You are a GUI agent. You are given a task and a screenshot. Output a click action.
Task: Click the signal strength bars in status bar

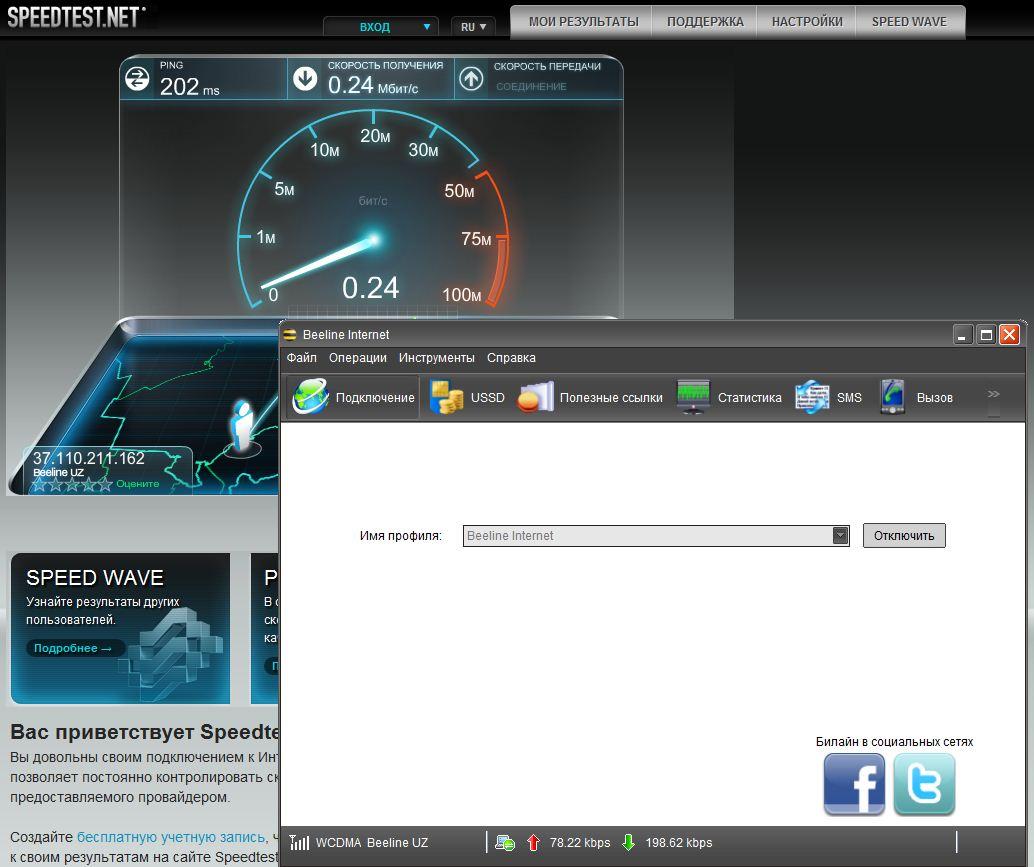click(299, 842)
